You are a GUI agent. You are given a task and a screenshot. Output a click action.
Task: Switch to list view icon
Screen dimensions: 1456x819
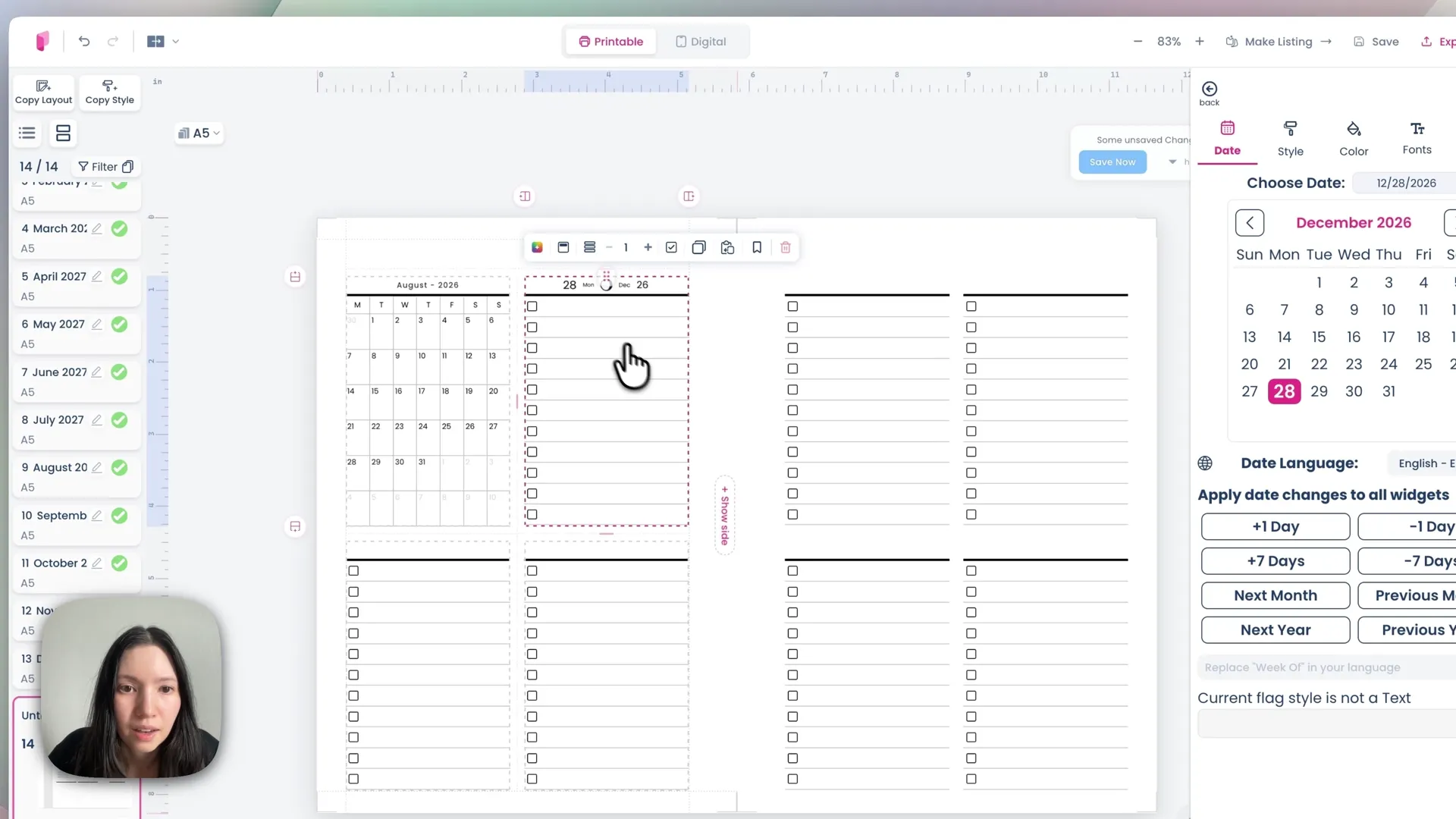tap(27, 133)
